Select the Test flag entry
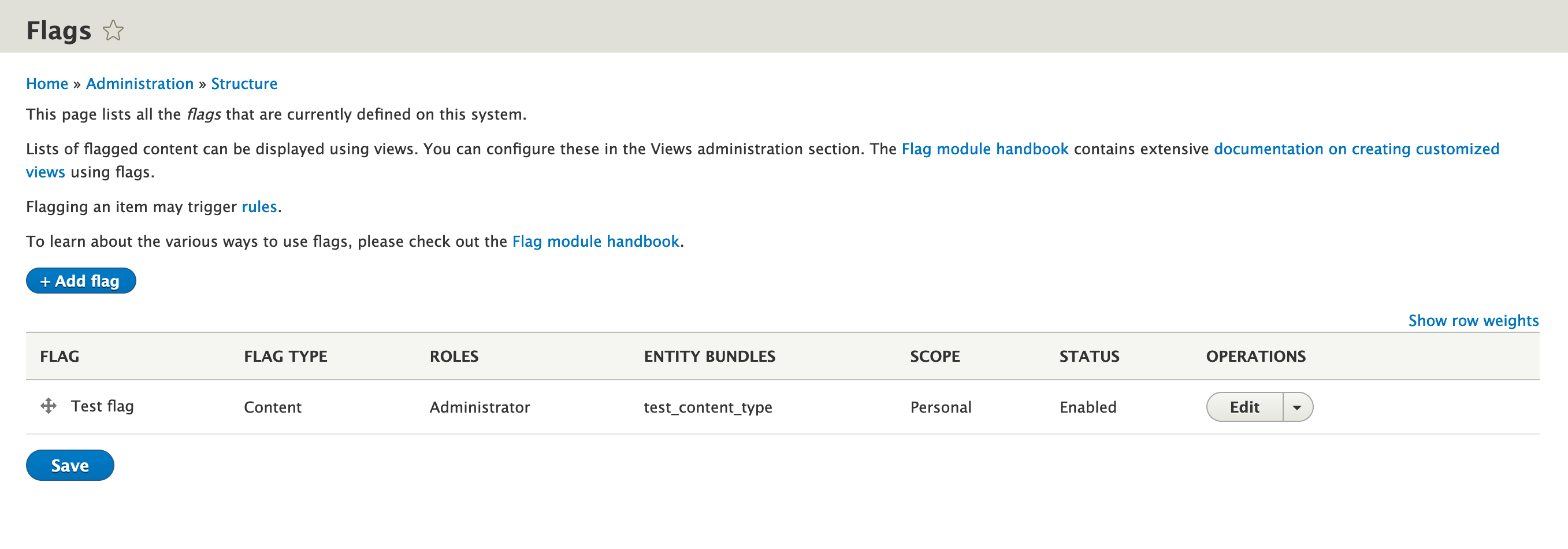 pos(102,405)
